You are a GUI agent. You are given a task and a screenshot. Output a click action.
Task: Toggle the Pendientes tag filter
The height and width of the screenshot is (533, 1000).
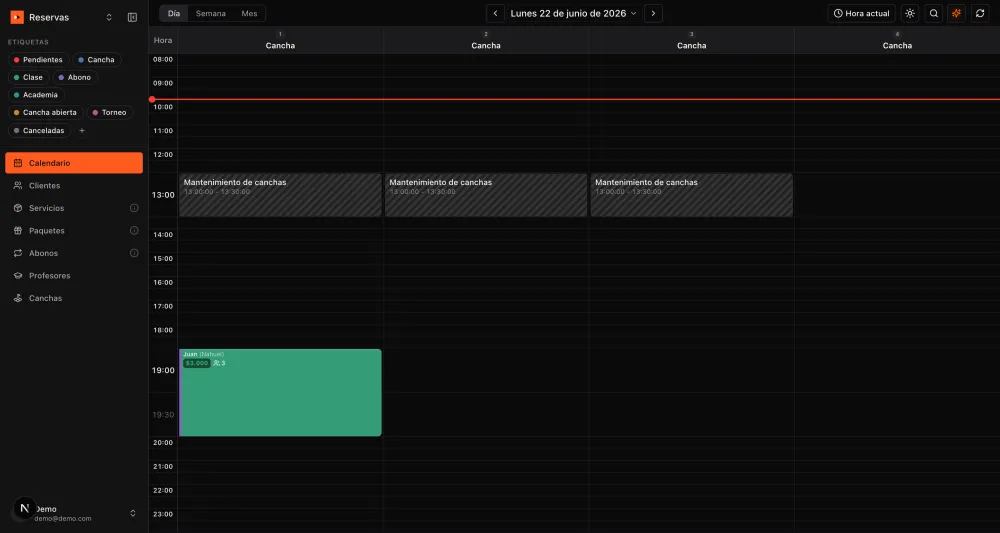(x=38, y=60)
